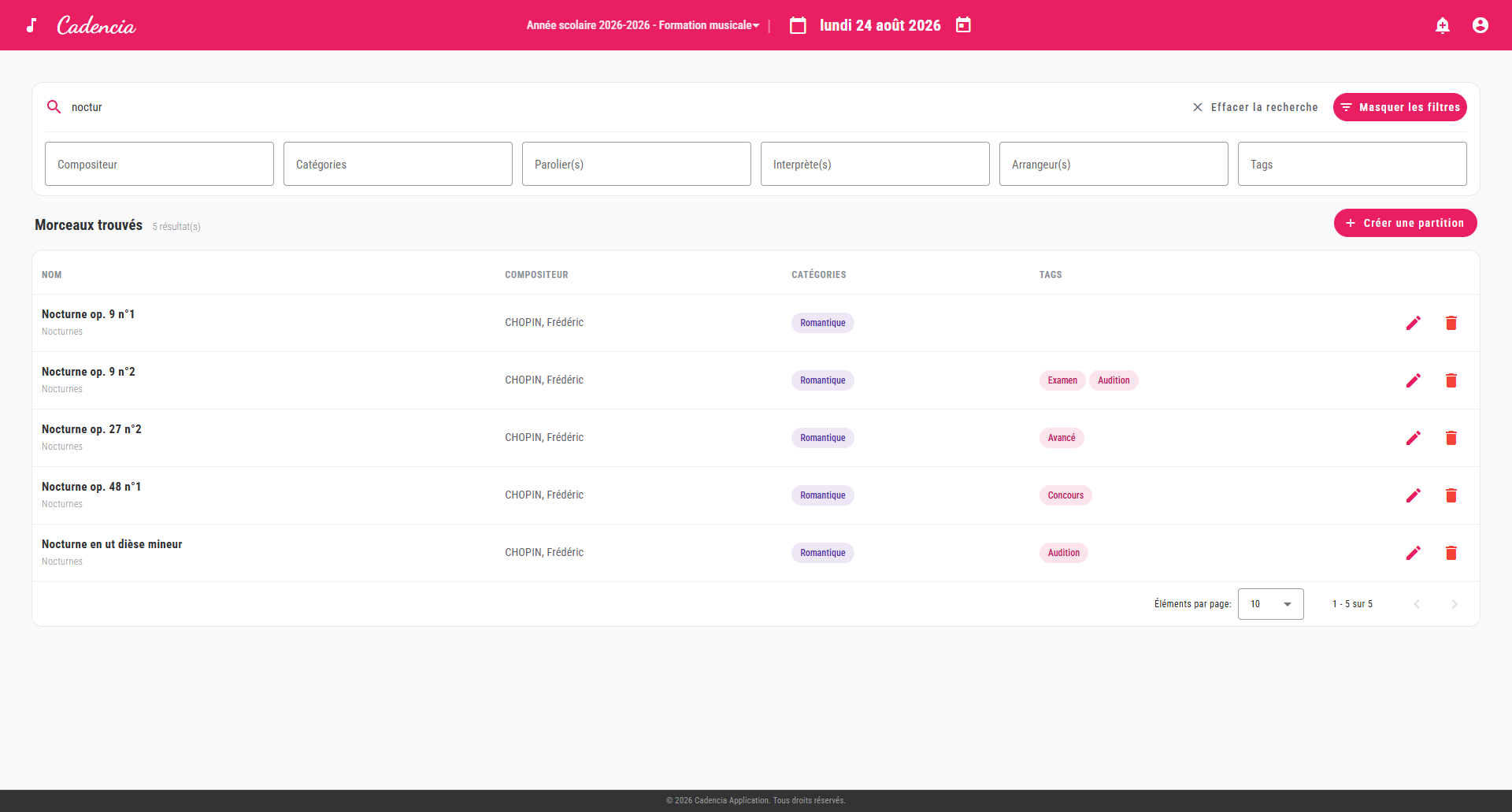Open the notifications bell icon
Image resolution: width=1512 pixels, height=812 pixels.
point(1443,25)
